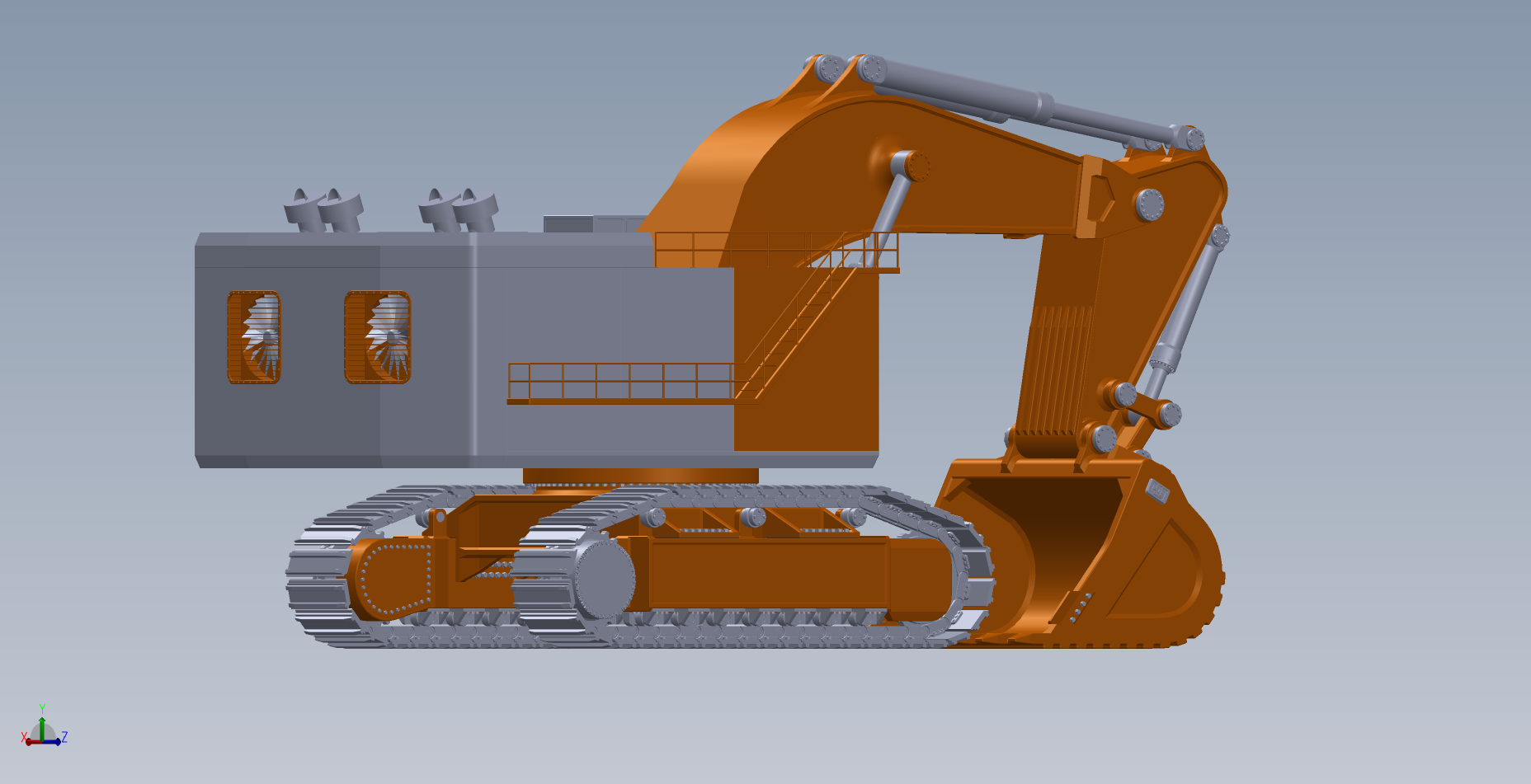Select the leftmost exhaust stack

(x=302, y=210)
